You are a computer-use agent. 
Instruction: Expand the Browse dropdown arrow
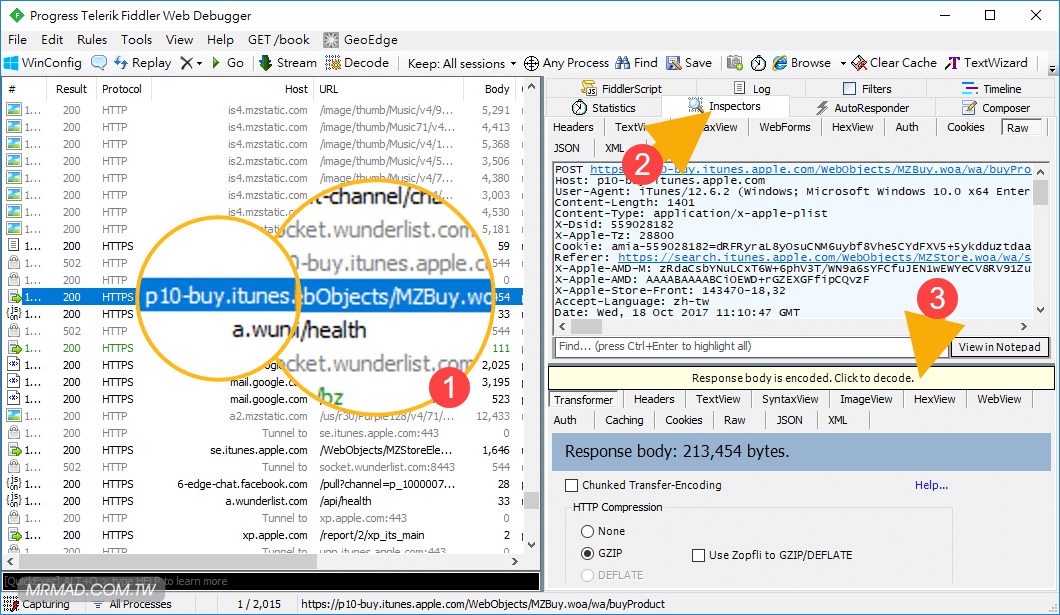coord(843,63)
